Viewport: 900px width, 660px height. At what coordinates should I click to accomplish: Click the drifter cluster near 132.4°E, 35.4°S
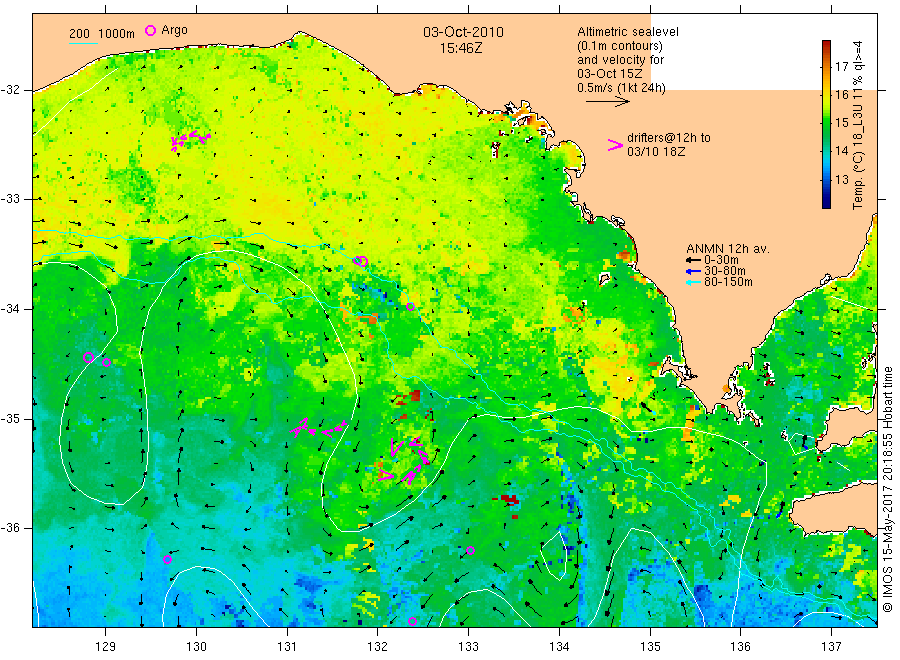click(405, 461)
